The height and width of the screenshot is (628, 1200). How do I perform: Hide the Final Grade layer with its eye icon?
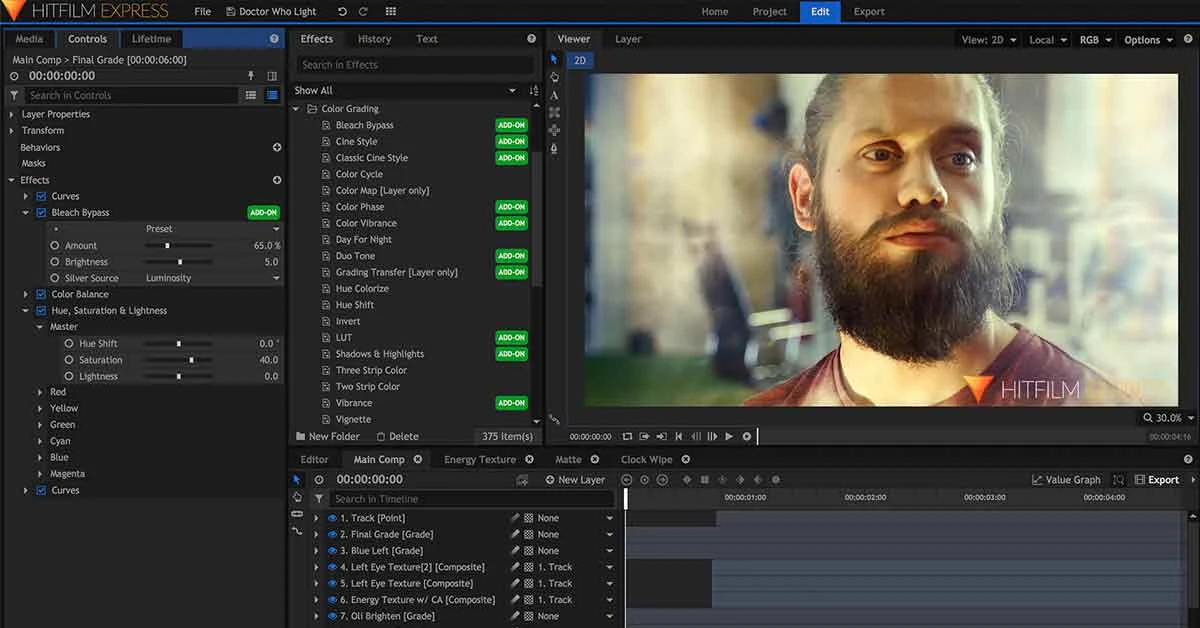tap(332, 534)
